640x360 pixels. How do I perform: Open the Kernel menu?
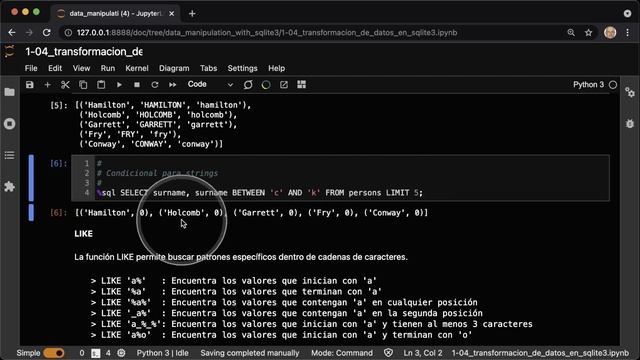point(137,68)
